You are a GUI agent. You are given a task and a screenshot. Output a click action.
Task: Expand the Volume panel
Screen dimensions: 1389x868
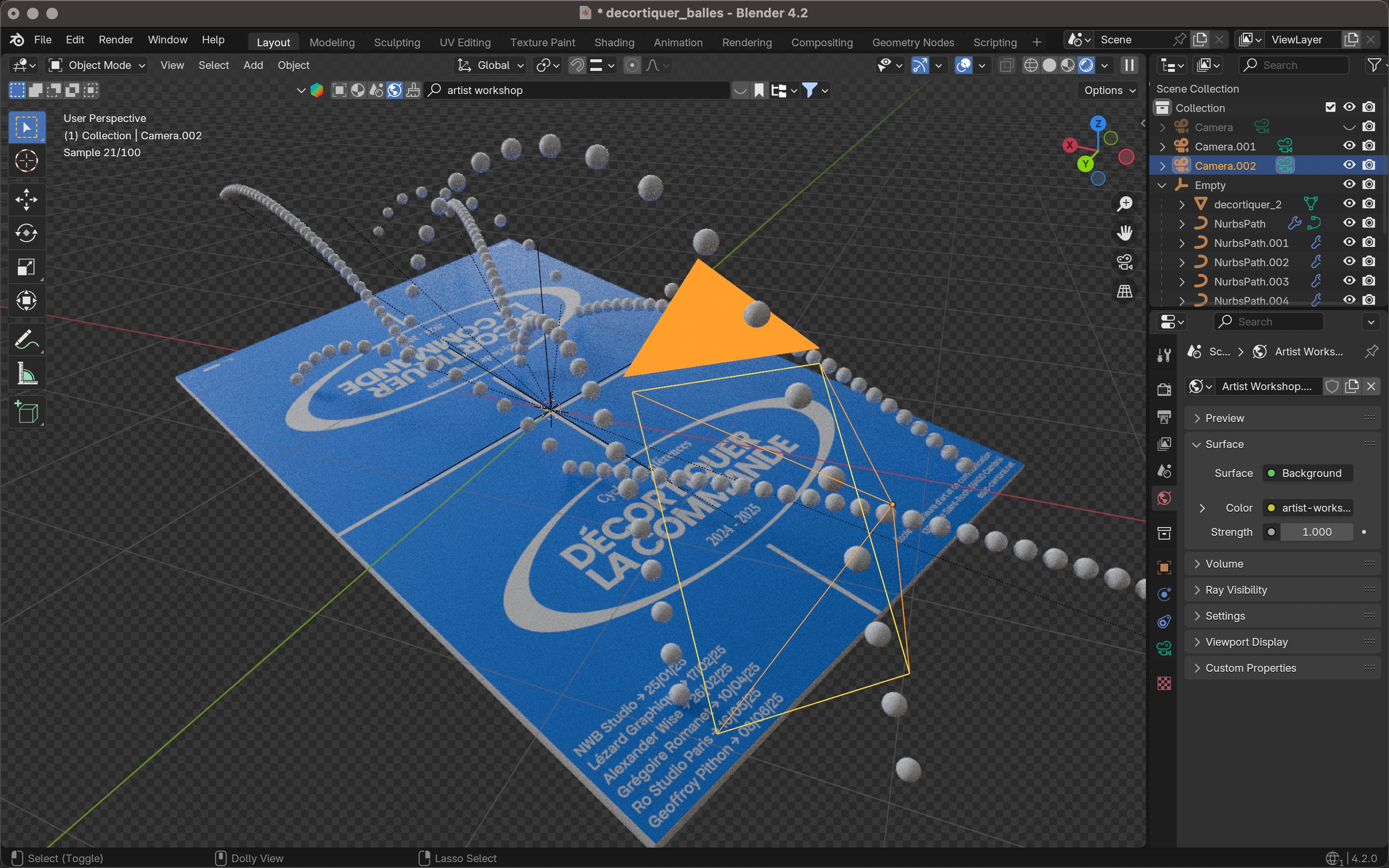point(1224,564)
